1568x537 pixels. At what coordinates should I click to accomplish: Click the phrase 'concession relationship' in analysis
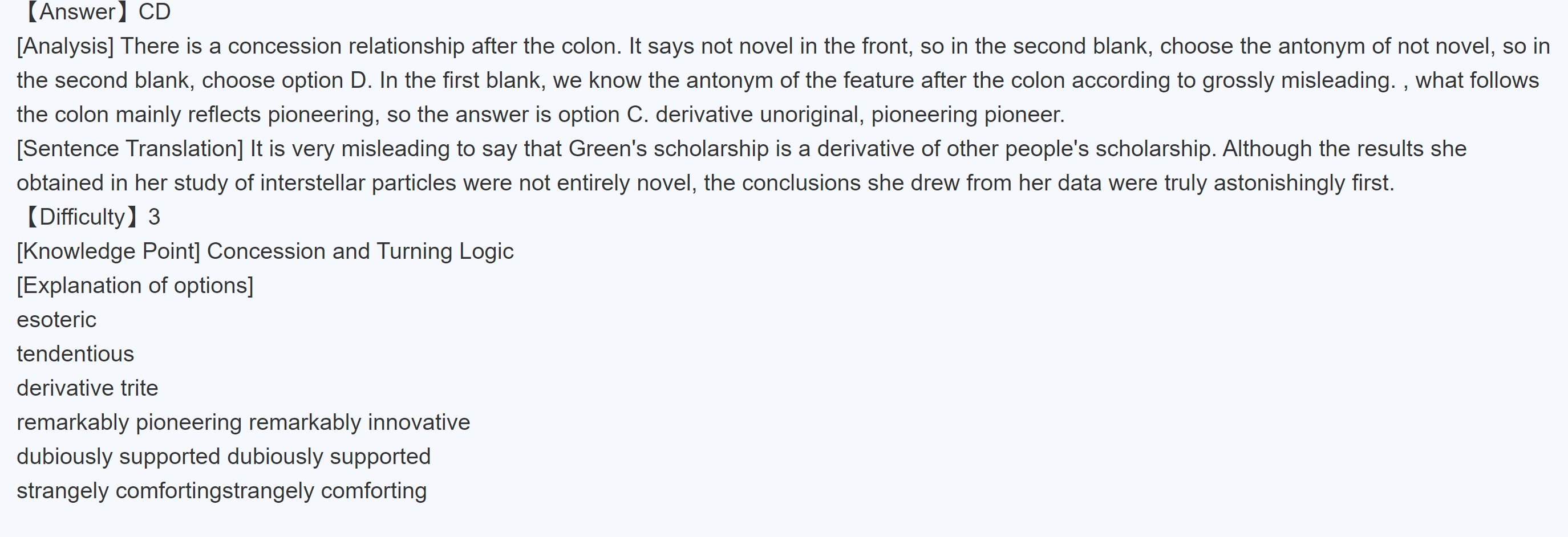(x=345, y=46)
